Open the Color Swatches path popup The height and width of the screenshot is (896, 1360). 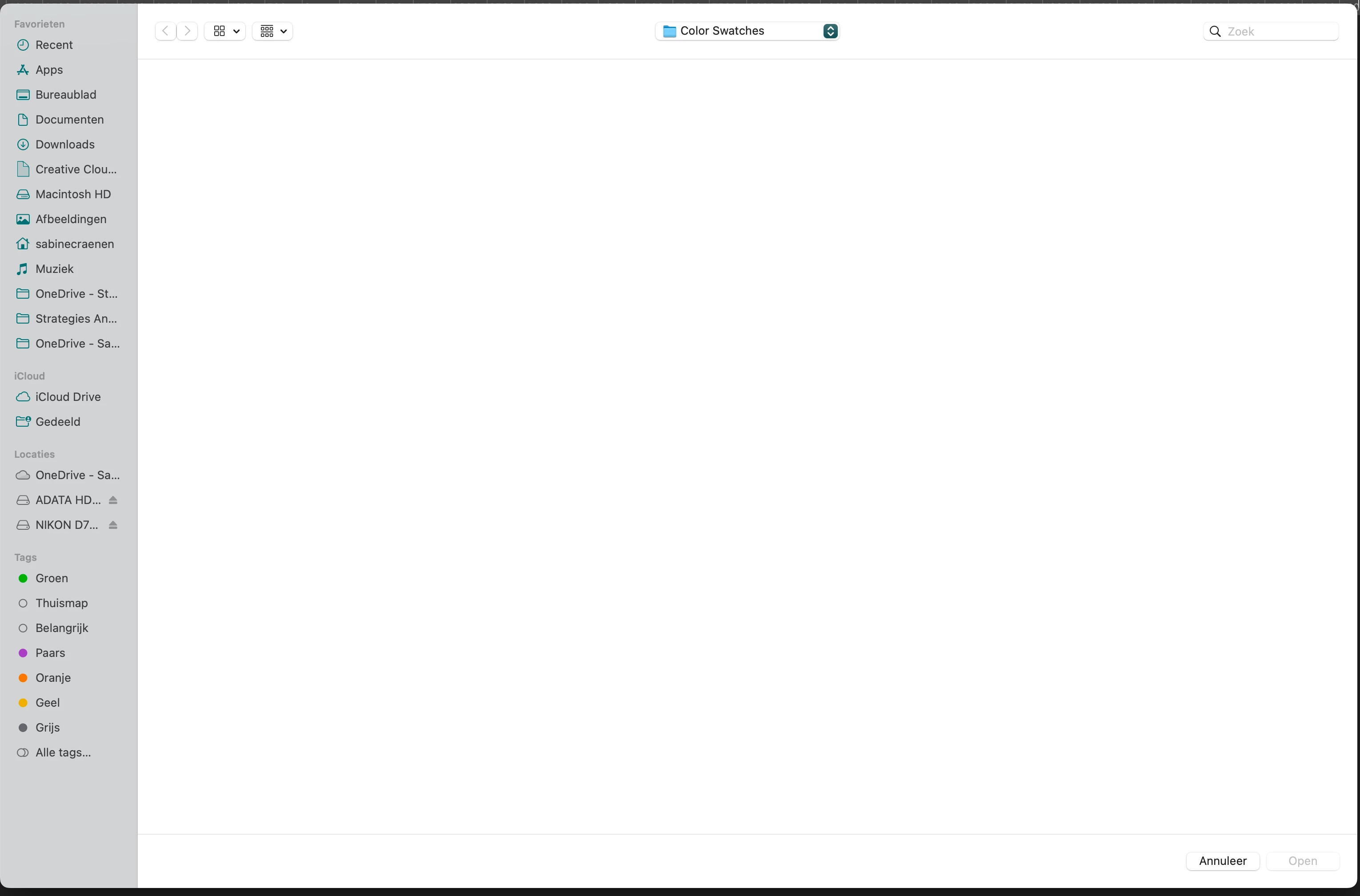(x=747, y=31)
